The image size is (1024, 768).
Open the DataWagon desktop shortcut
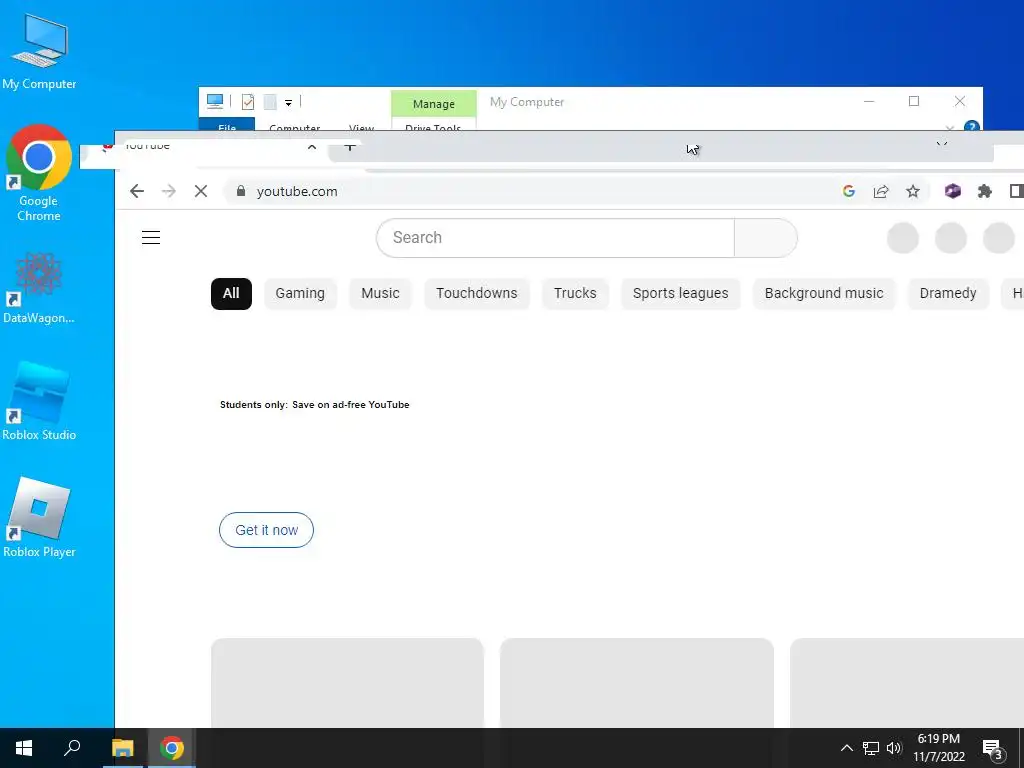click(x=39, y=289)
